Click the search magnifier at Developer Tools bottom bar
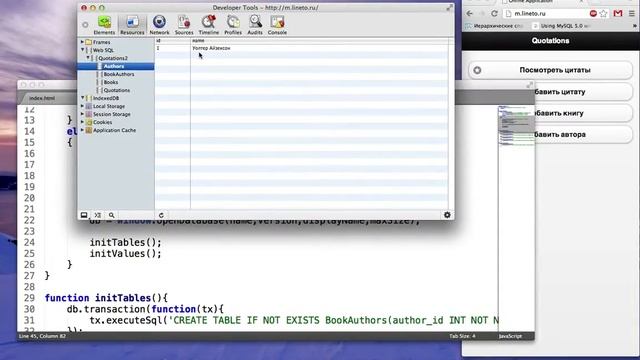 [x=111, y=215]
